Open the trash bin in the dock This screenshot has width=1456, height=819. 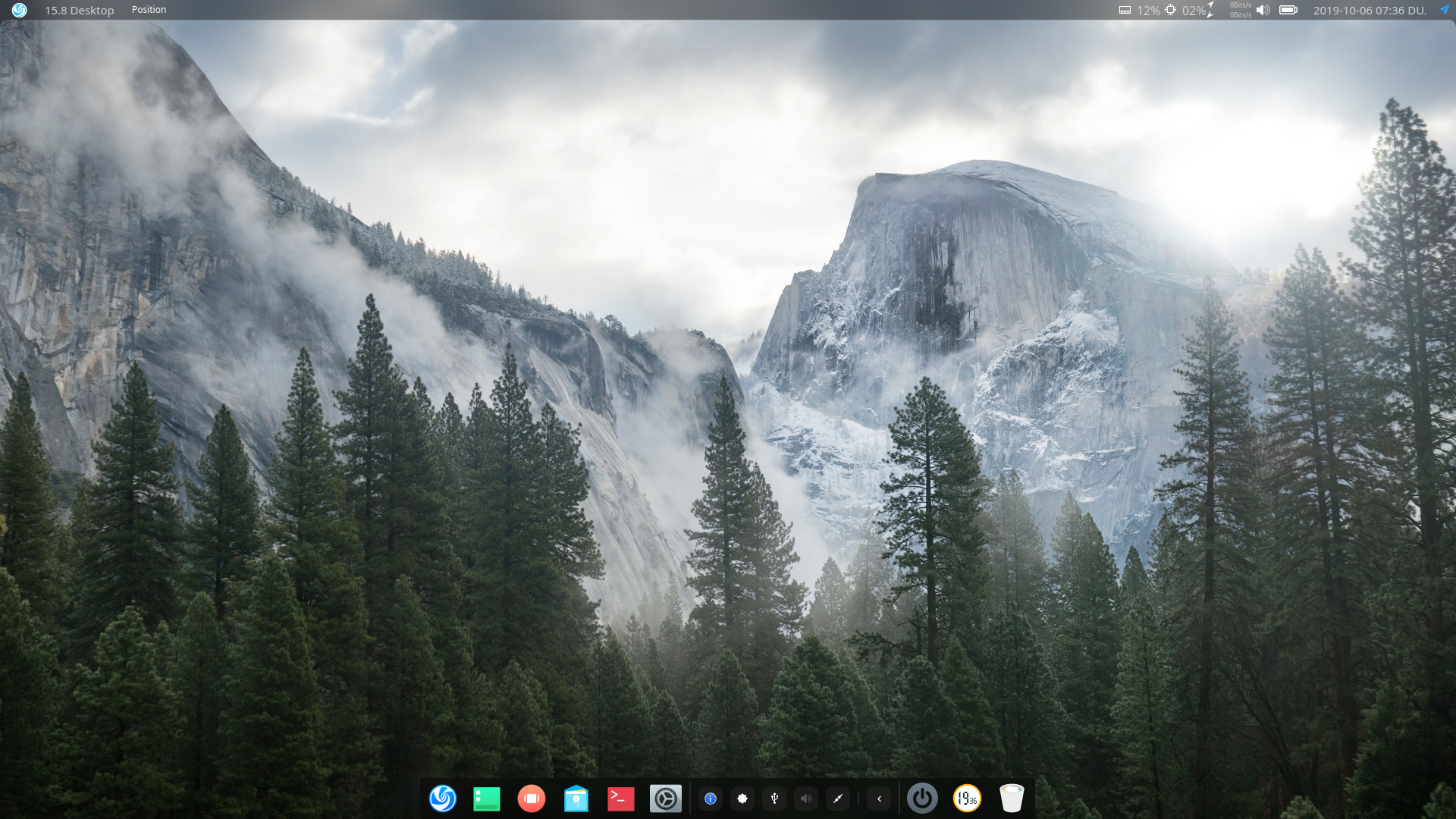point(1012,799)
